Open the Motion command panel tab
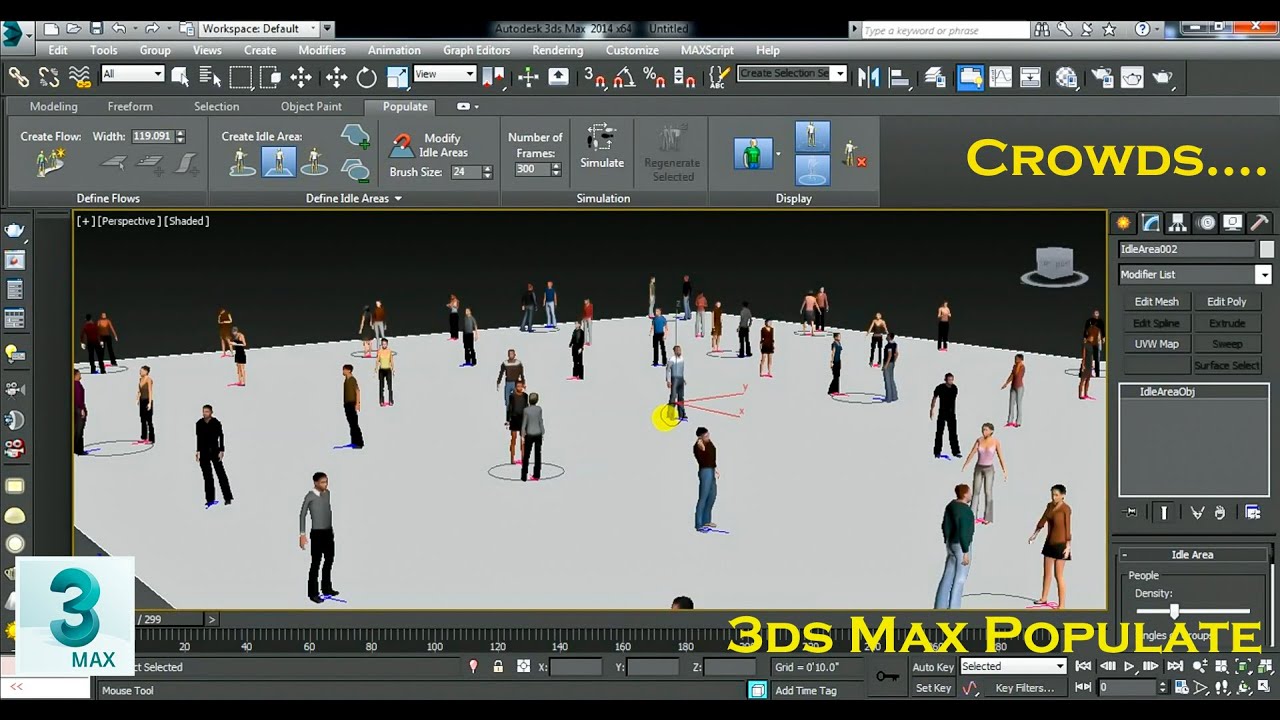Screen dimensions: 1280x720 tap(1206, 223)
